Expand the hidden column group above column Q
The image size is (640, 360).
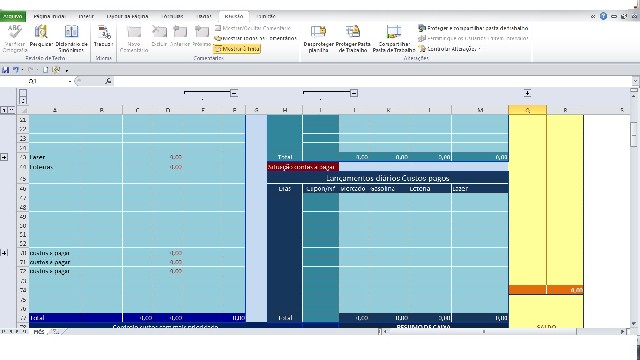click(x=527, y=93)
